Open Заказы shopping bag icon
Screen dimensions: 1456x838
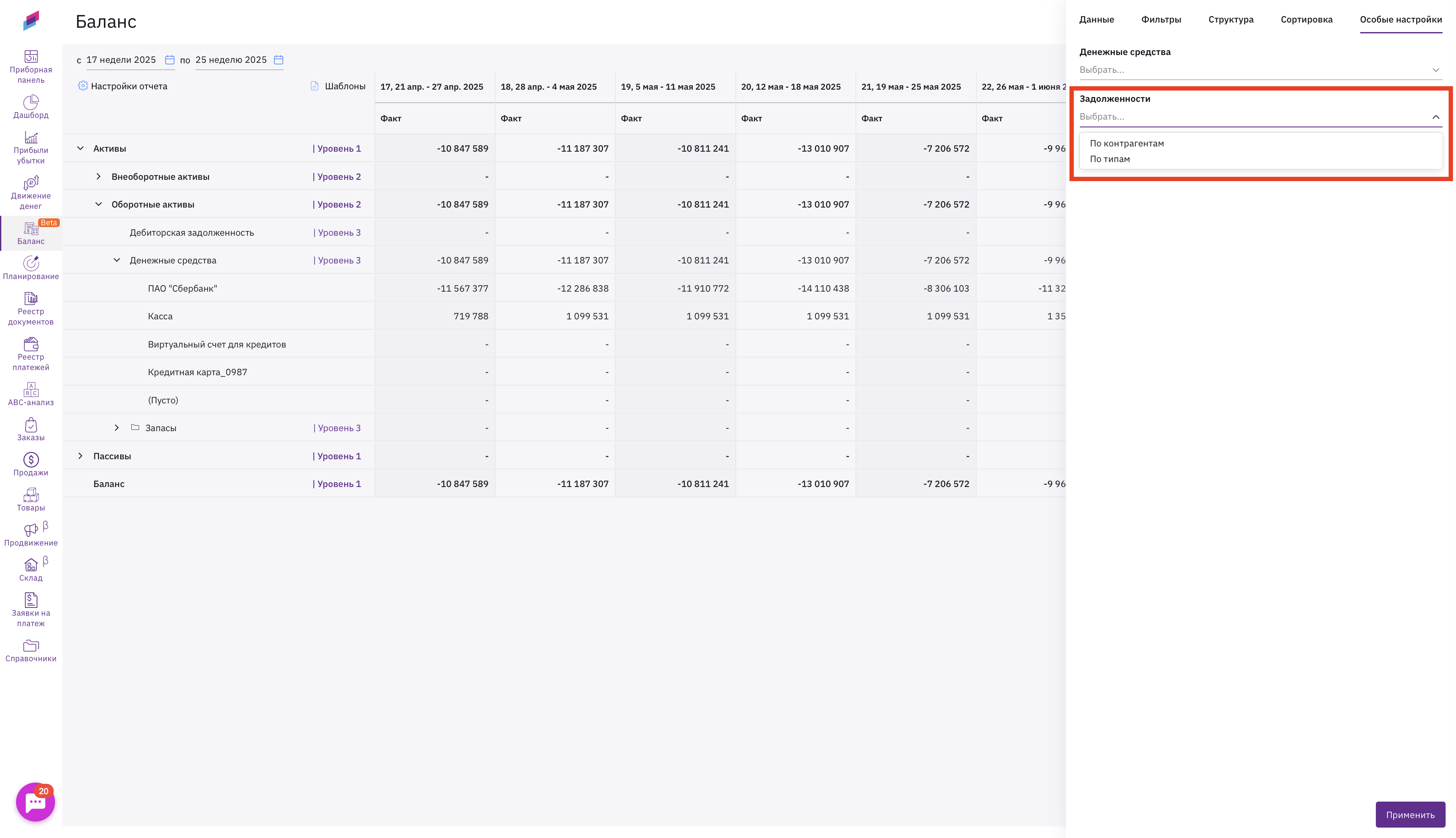click(31, 424)
